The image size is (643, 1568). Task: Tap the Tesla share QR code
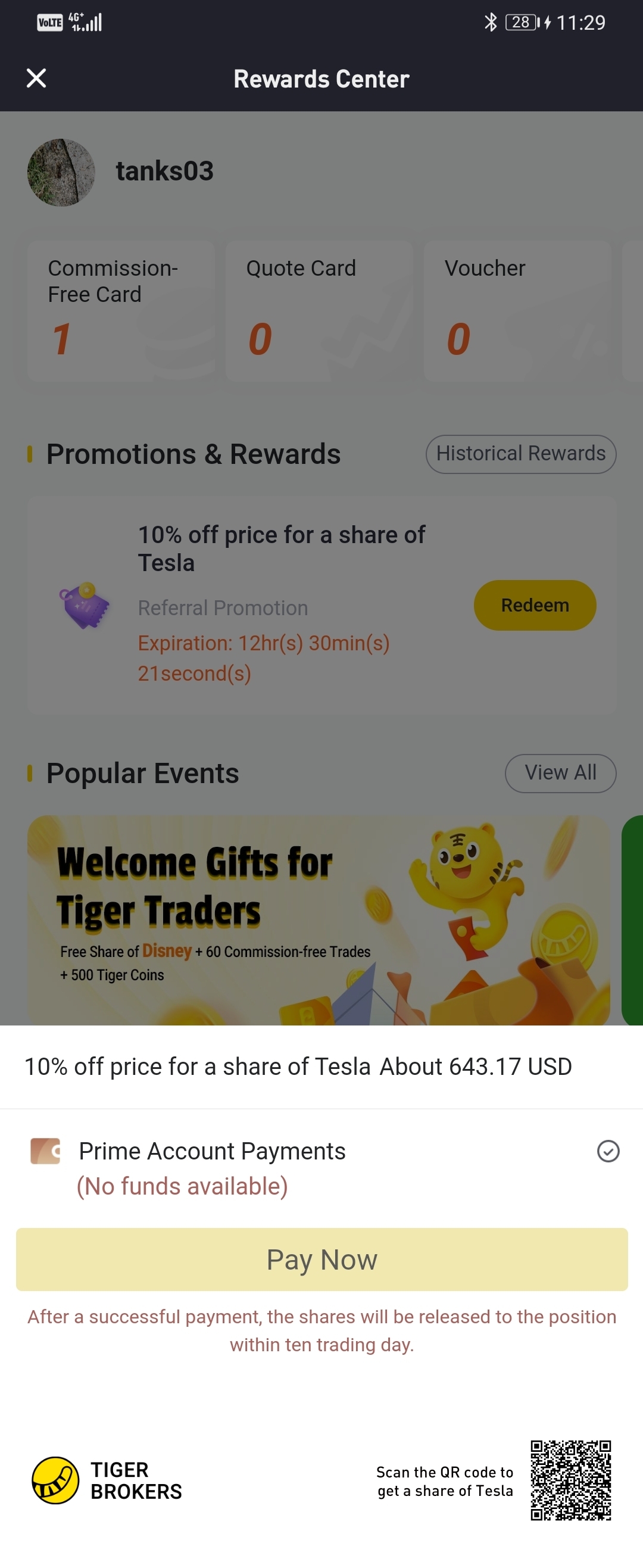pos(570,1480)
